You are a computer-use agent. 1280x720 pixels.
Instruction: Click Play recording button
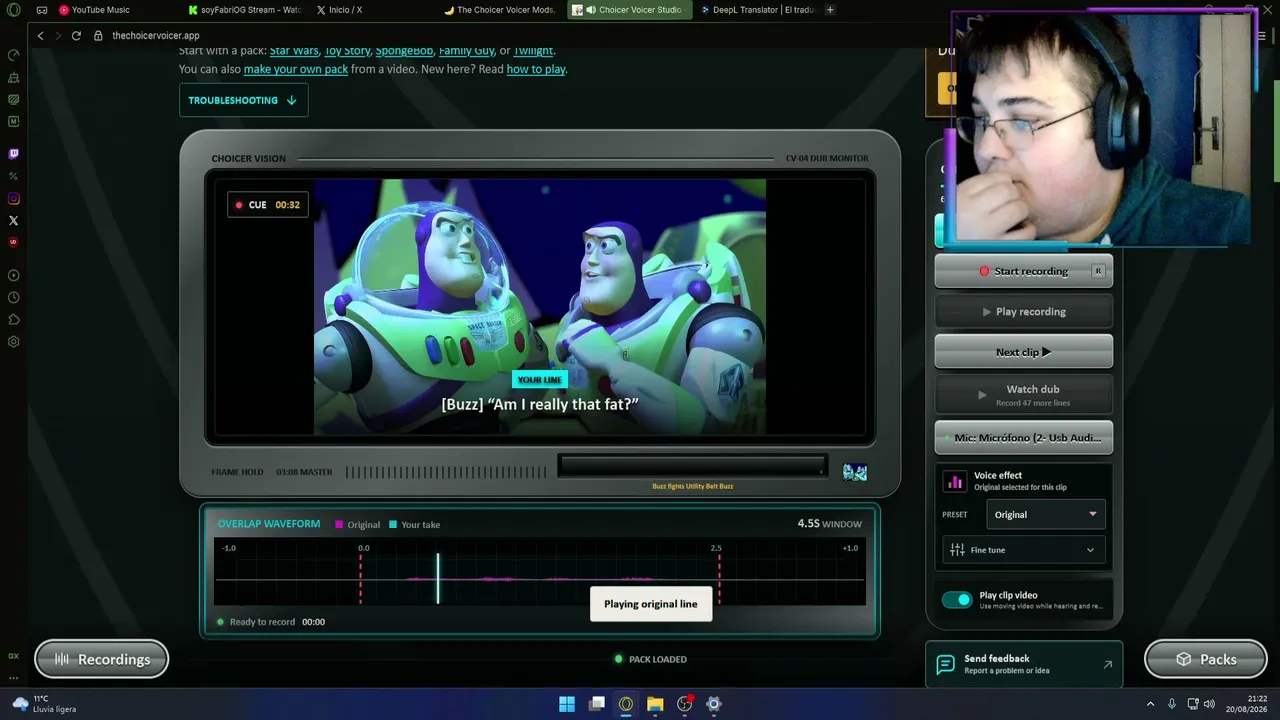[1024, 312]
